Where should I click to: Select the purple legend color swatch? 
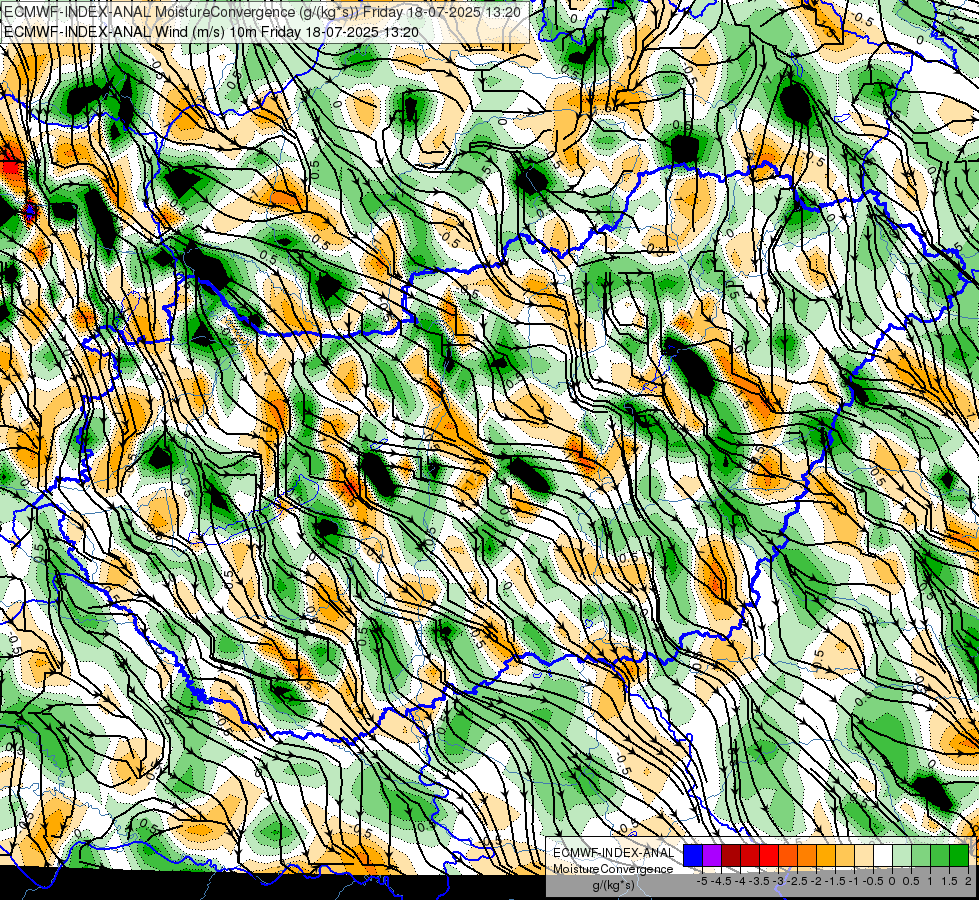[712, 855]
